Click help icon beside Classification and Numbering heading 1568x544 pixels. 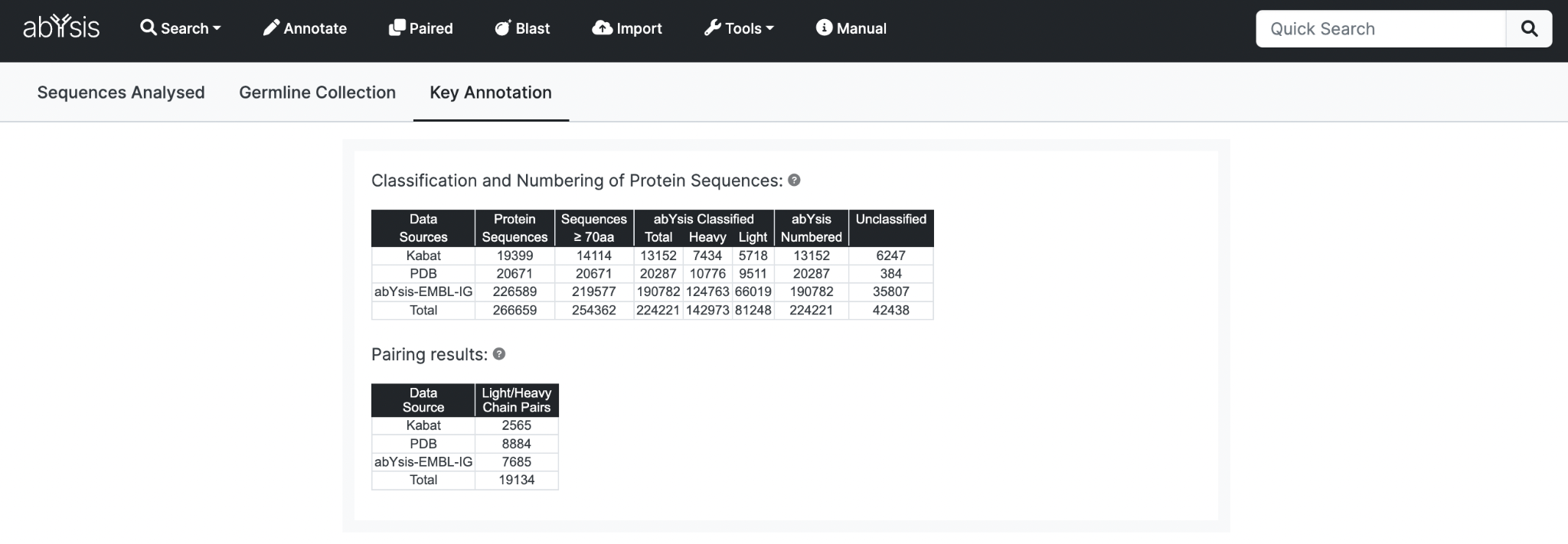pyautogui.click(x=794, y=180)
